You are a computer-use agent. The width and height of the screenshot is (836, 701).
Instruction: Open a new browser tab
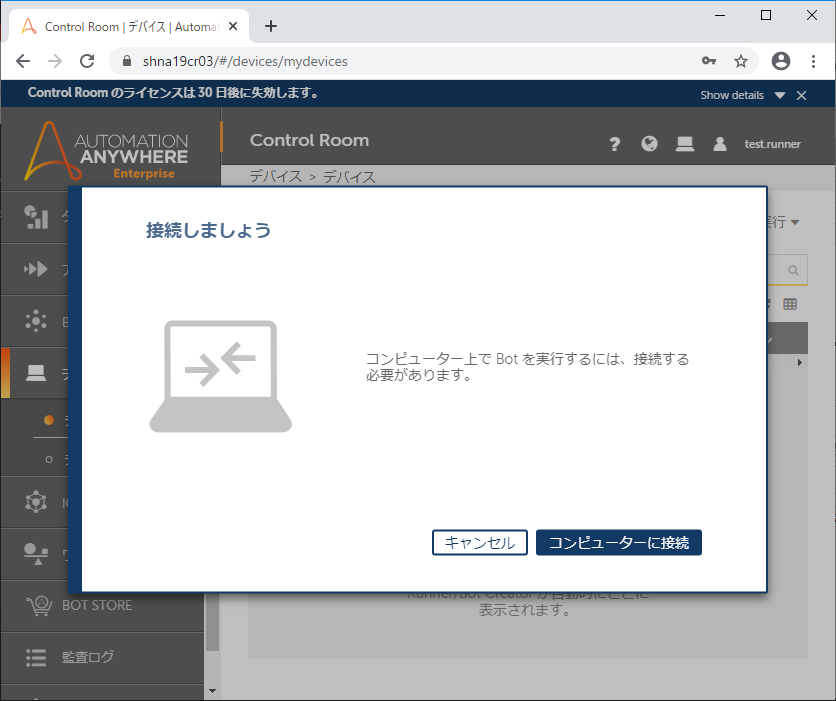[x=271, y=26]
